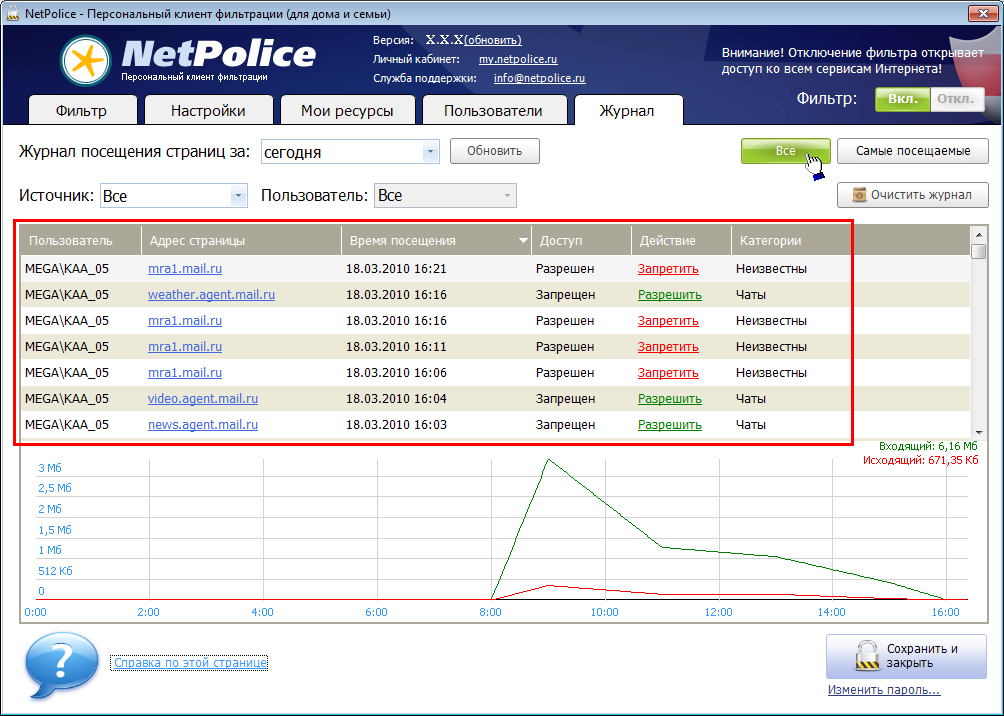
Task: Show Самые посещаемые pages
Action: point(912,151)
